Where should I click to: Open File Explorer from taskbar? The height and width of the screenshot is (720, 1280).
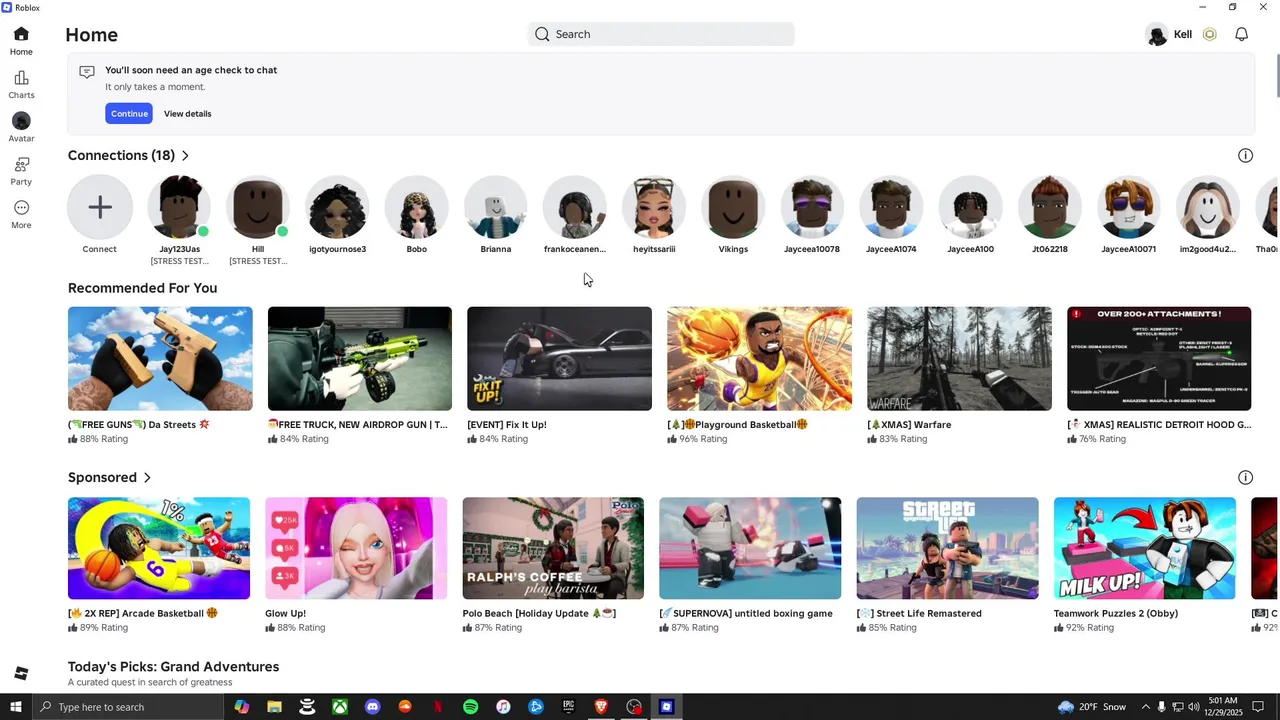pos(274,707)
